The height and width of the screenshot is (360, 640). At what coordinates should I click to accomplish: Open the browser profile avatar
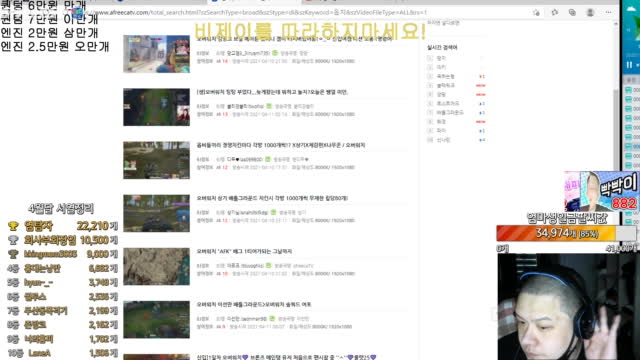point(590,13)
